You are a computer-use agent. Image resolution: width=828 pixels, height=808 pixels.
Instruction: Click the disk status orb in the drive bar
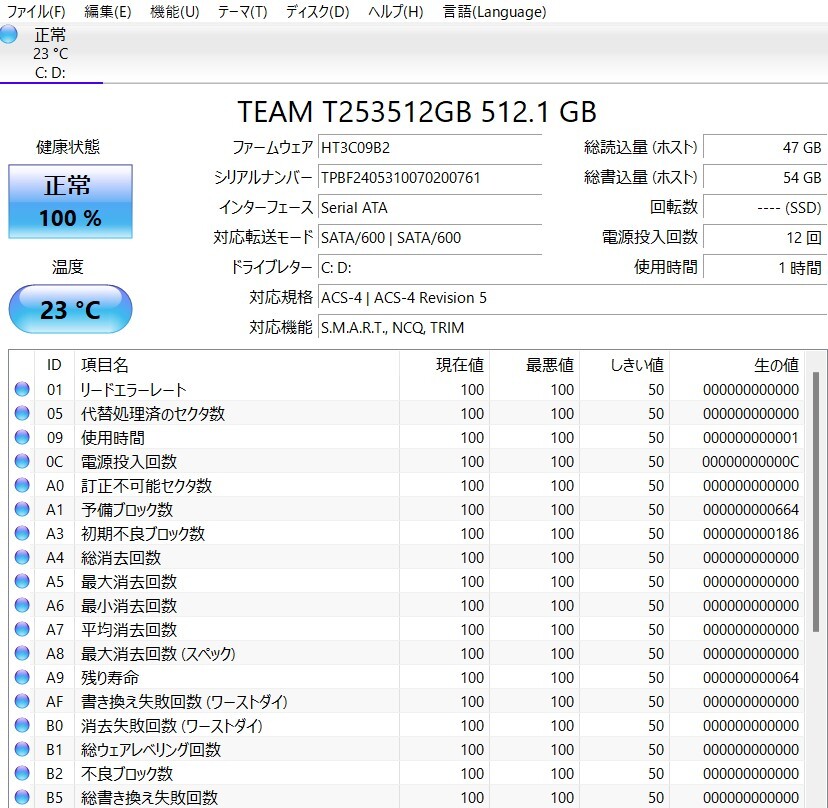pyautogui.click(x=9, y=35)
